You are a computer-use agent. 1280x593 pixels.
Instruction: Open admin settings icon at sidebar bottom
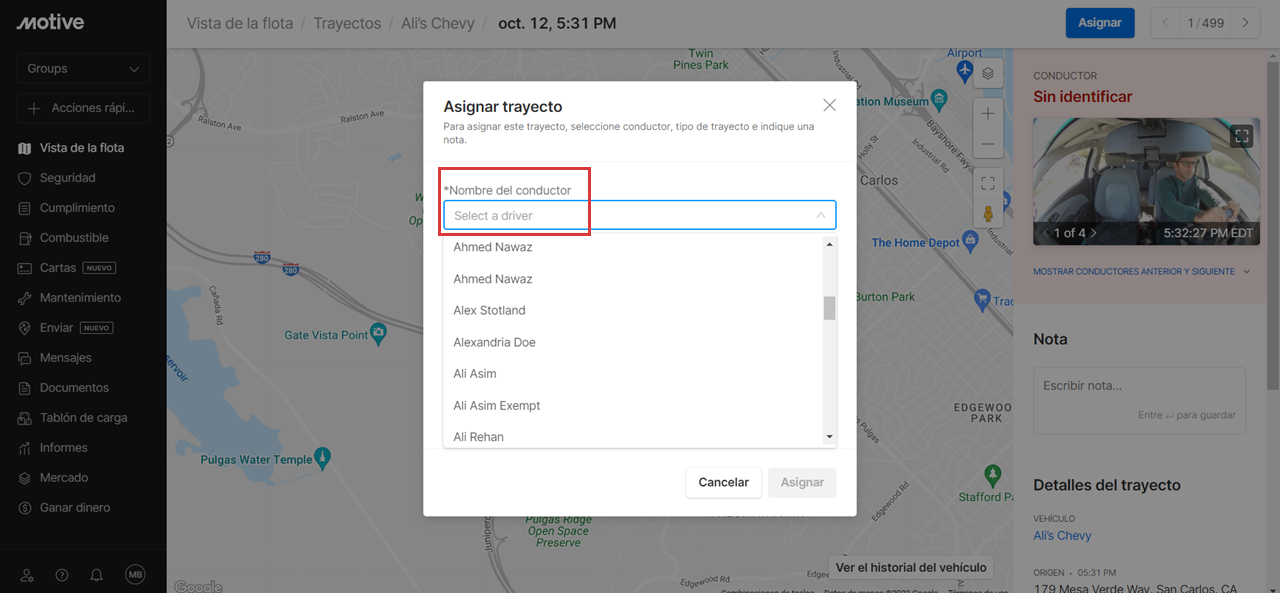tap(27, 575)
